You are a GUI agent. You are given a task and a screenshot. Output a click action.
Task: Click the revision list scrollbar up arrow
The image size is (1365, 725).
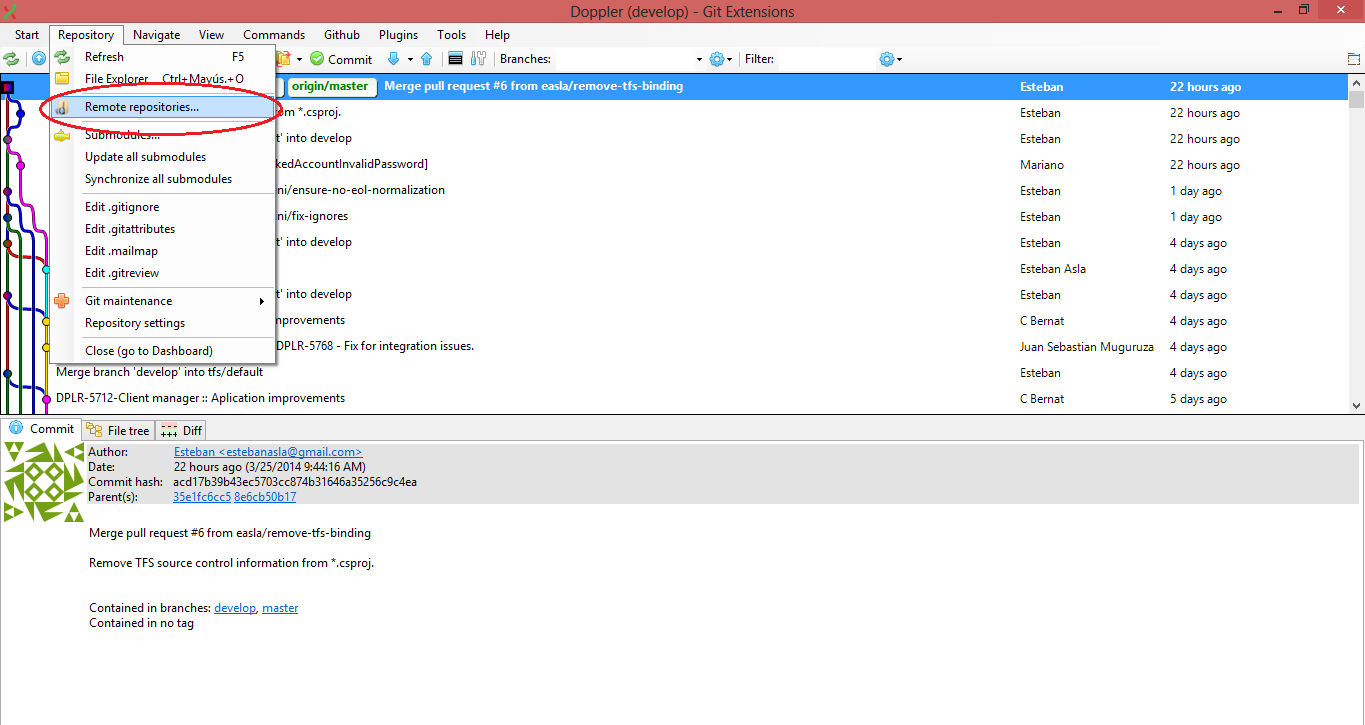point(1357,82)
